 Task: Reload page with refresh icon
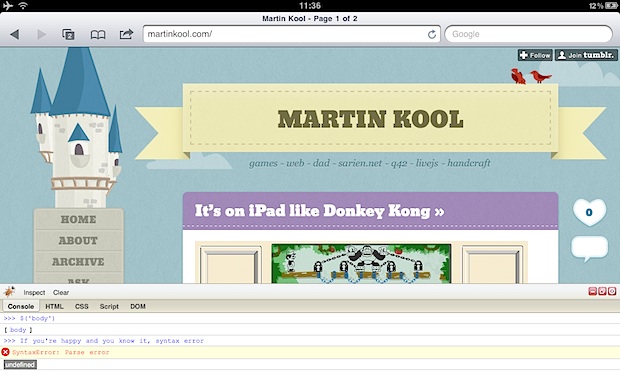pyautogui.click(x=432, y=34)
